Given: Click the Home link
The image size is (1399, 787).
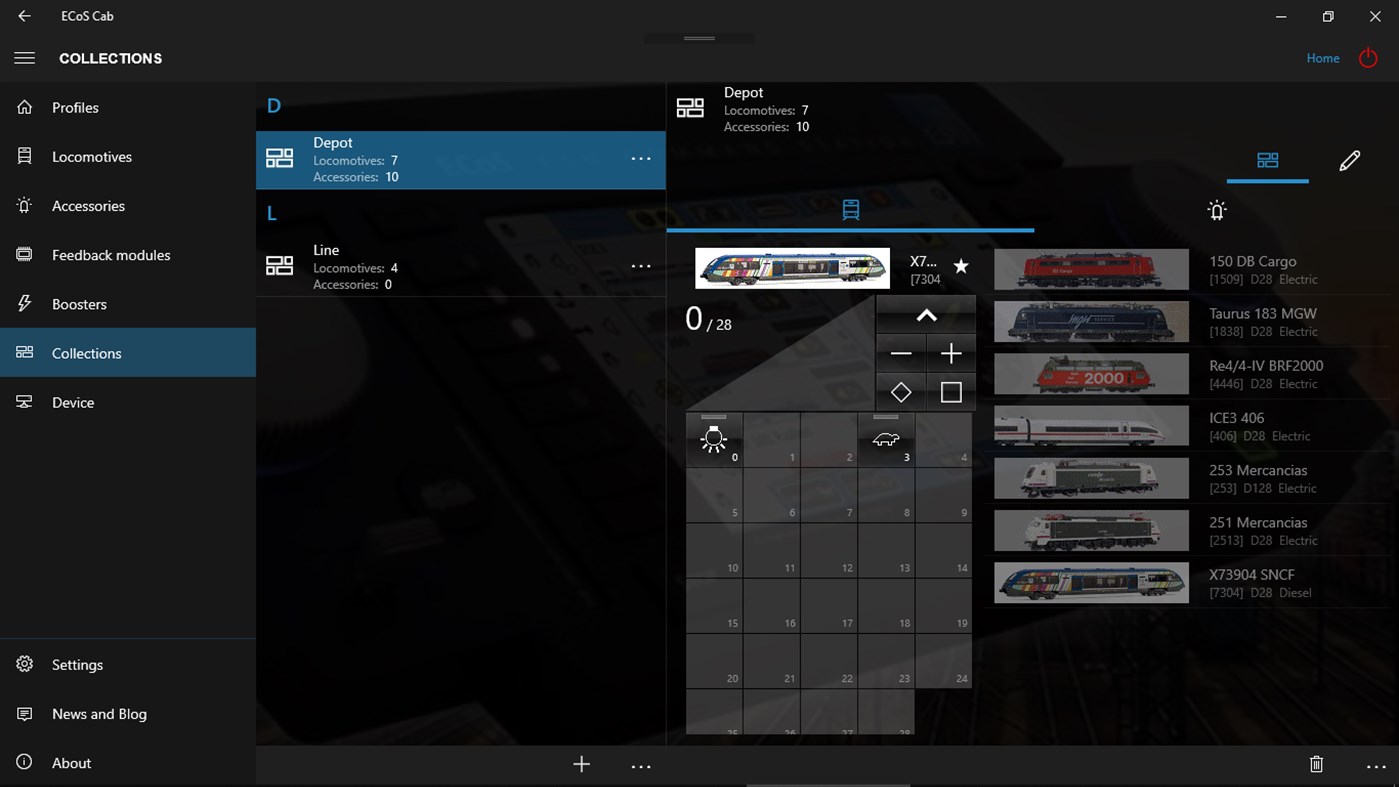Looking at the screenshot, I should pyautogui.click(x=1322, y=58).
